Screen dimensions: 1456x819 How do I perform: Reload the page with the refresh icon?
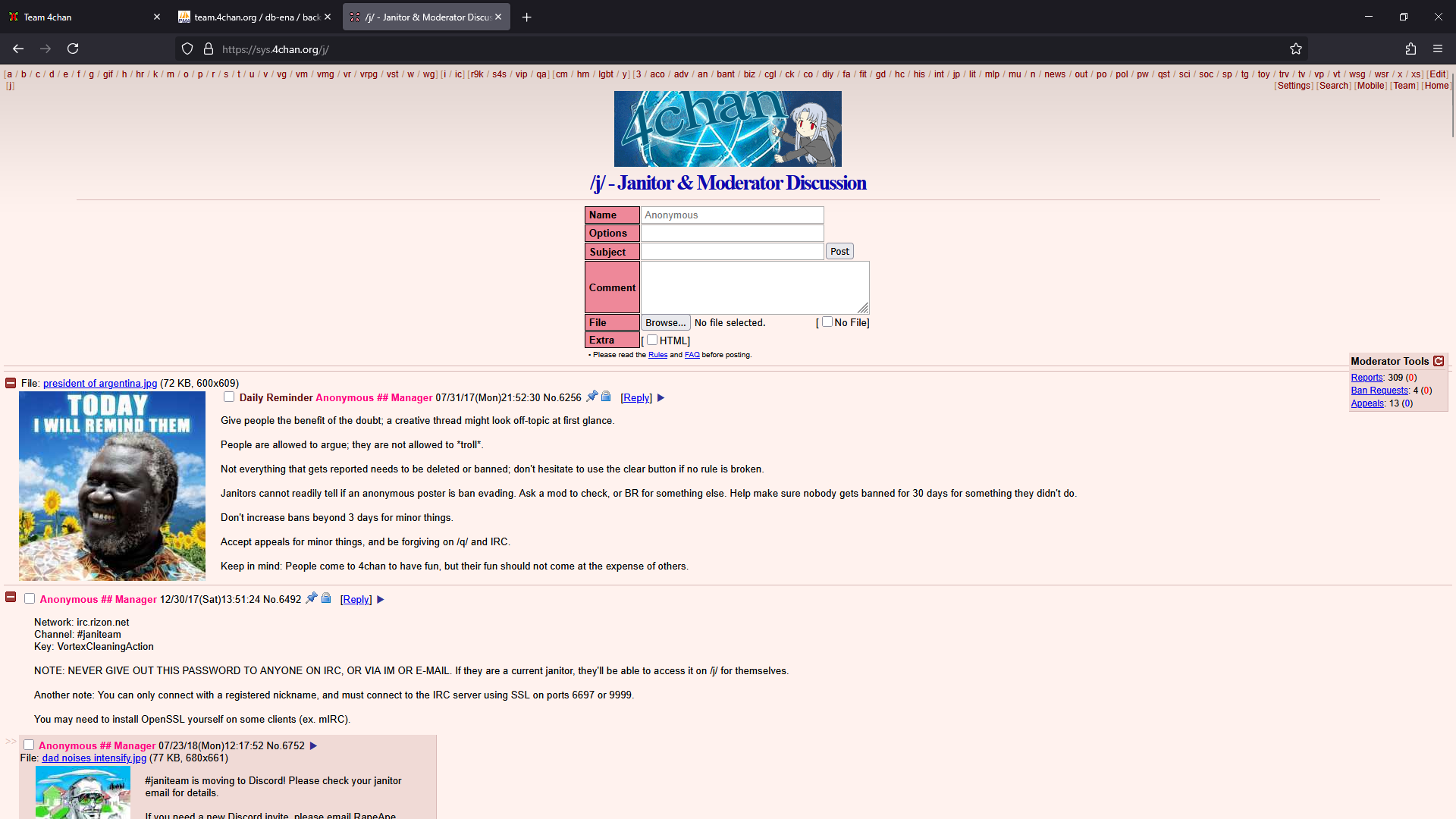pyautogui.click(x=73, y=49)
